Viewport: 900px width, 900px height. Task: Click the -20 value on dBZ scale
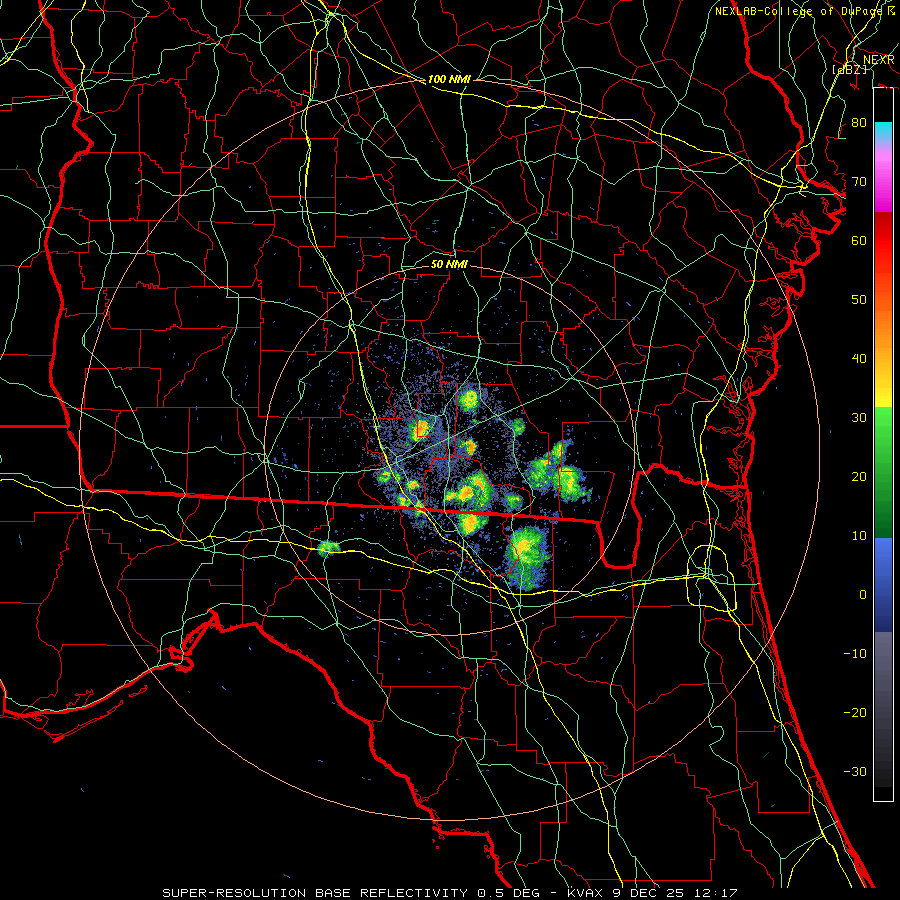pos(855,713)
